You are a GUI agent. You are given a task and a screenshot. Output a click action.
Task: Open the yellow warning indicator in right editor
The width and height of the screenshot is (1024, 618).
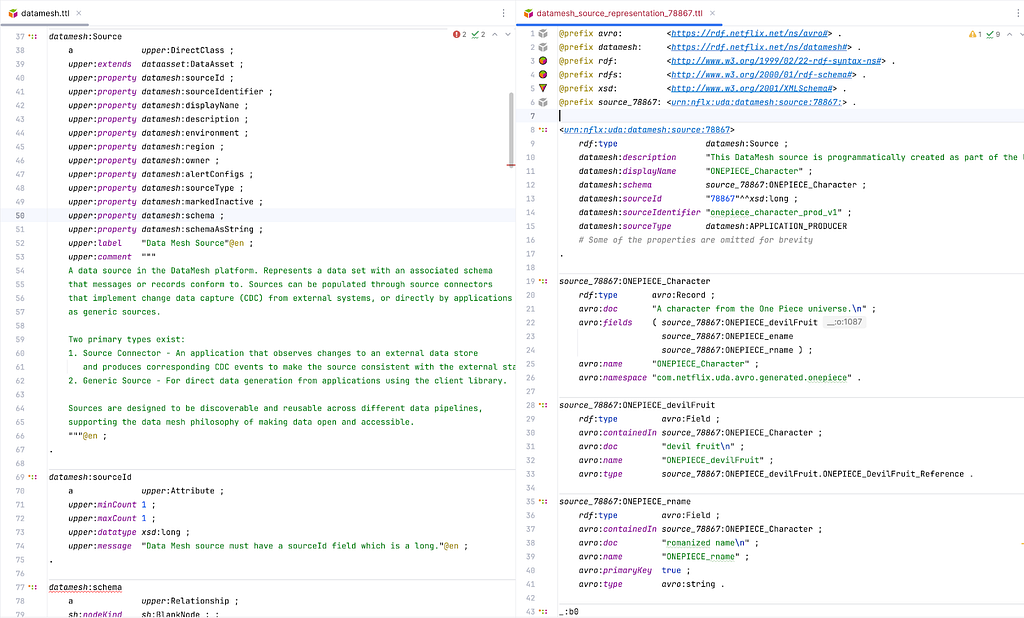tap(976, 35)
